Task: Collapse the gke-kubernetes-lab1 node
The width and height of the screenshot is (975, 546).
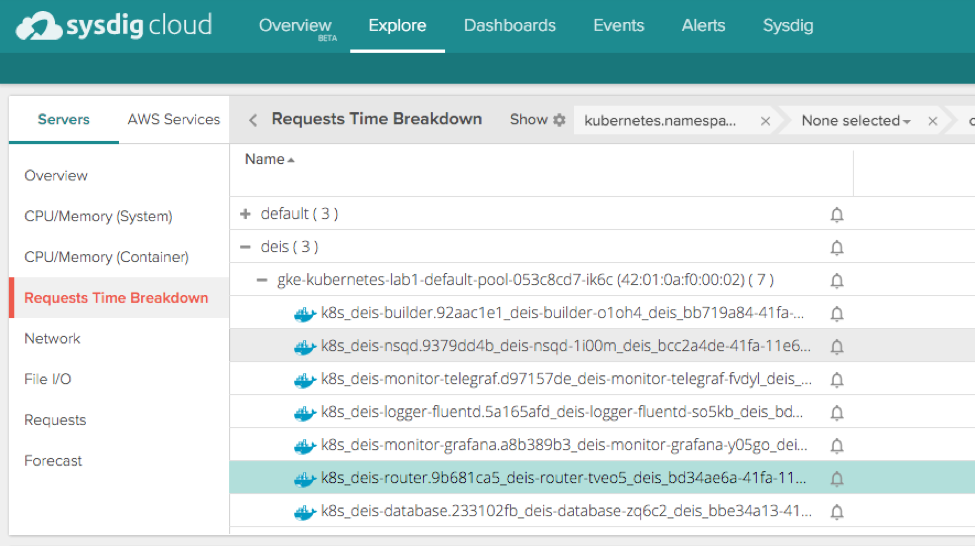Action: click(x=262, y=280)
